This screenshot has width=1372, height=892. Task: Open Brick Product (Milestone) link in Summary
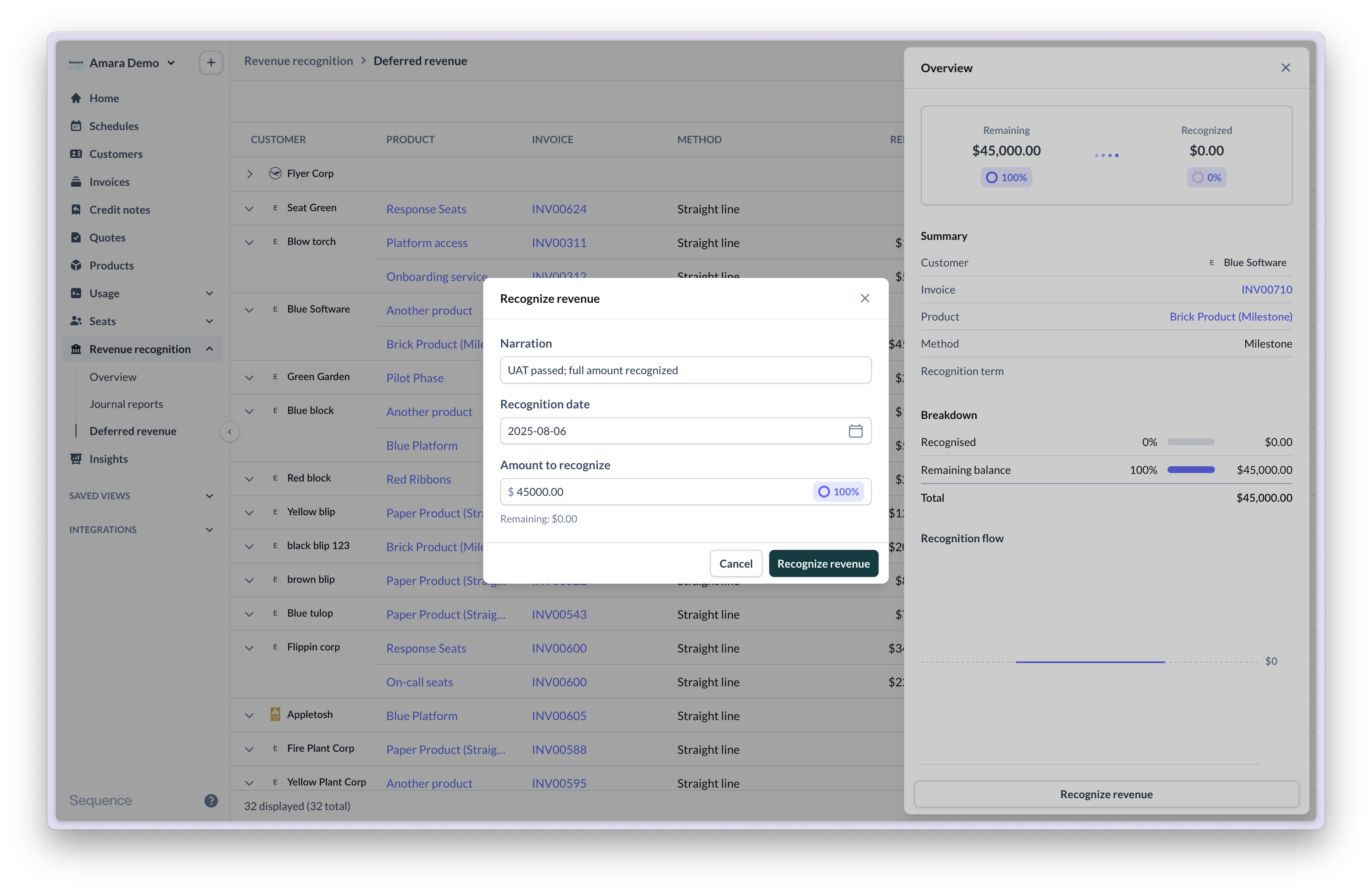1231,316
